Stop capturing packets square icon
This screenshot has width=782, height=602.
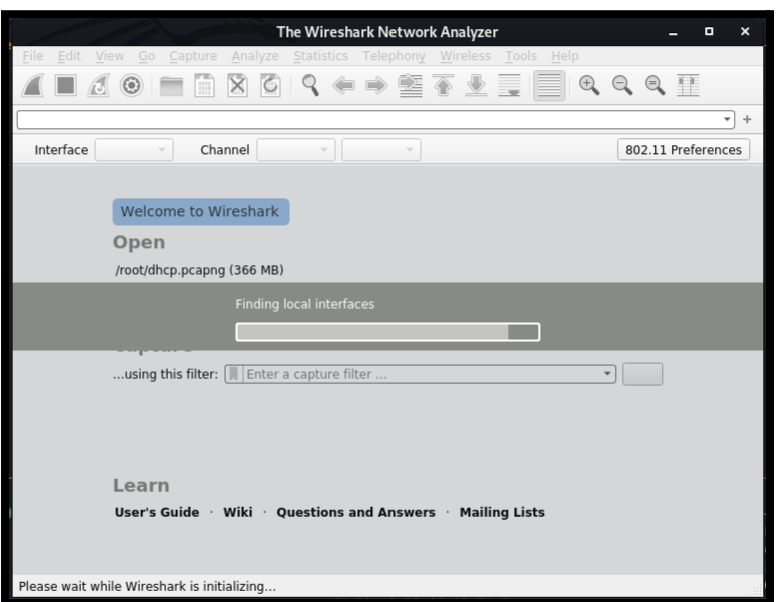pyautogui.click(x=66, y=85)
